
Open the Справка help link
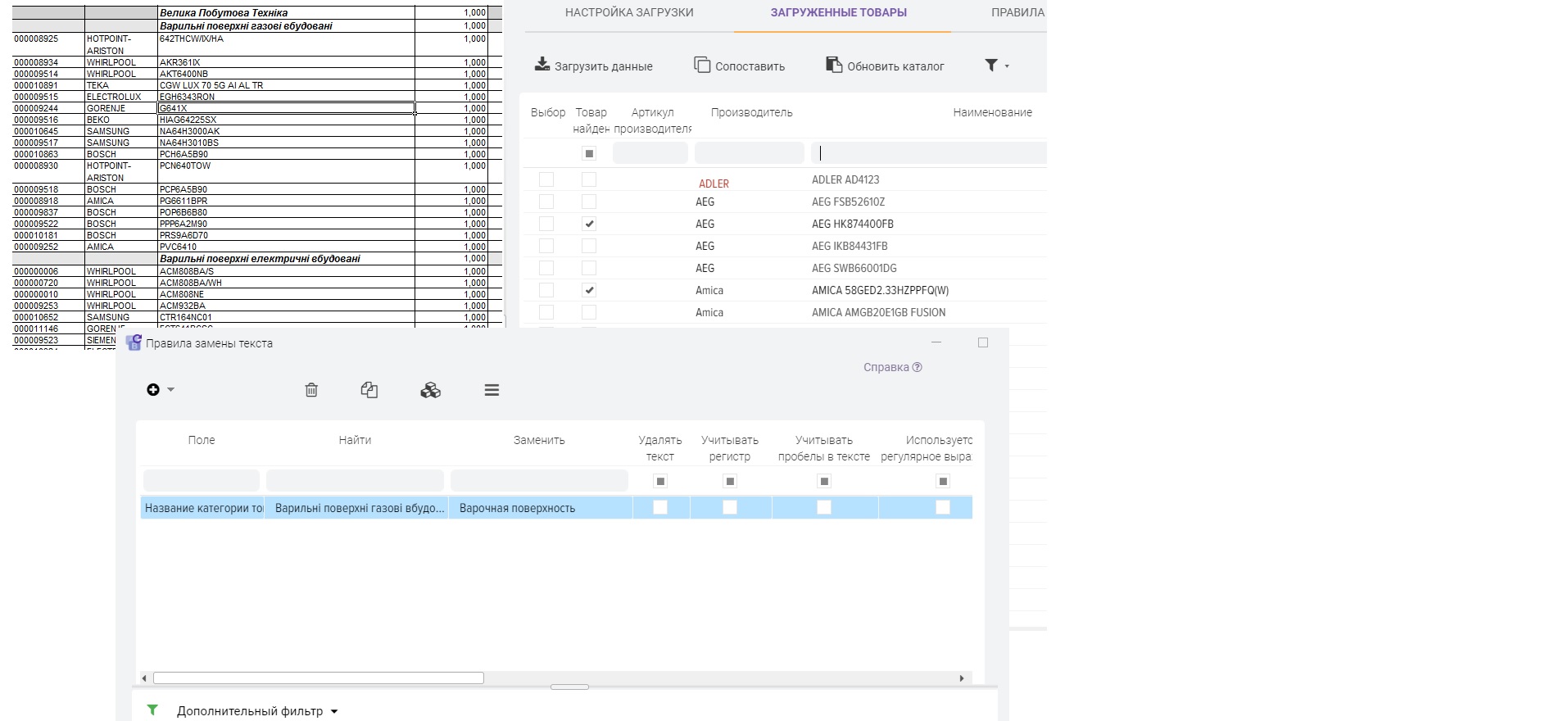(x=892, y=367)
